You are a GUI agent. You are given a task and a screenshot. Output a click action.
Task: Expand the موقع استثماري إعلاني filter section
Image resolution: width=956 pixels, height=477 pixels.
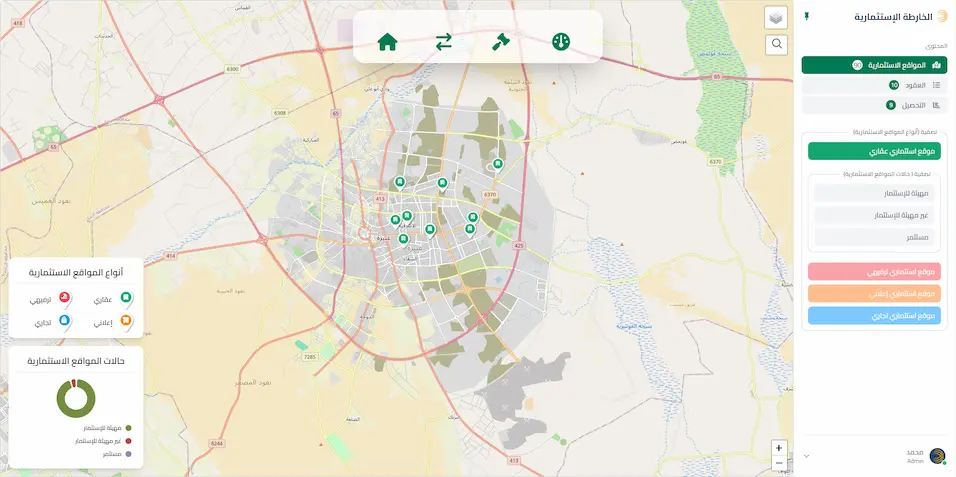[x=874, y=294]
